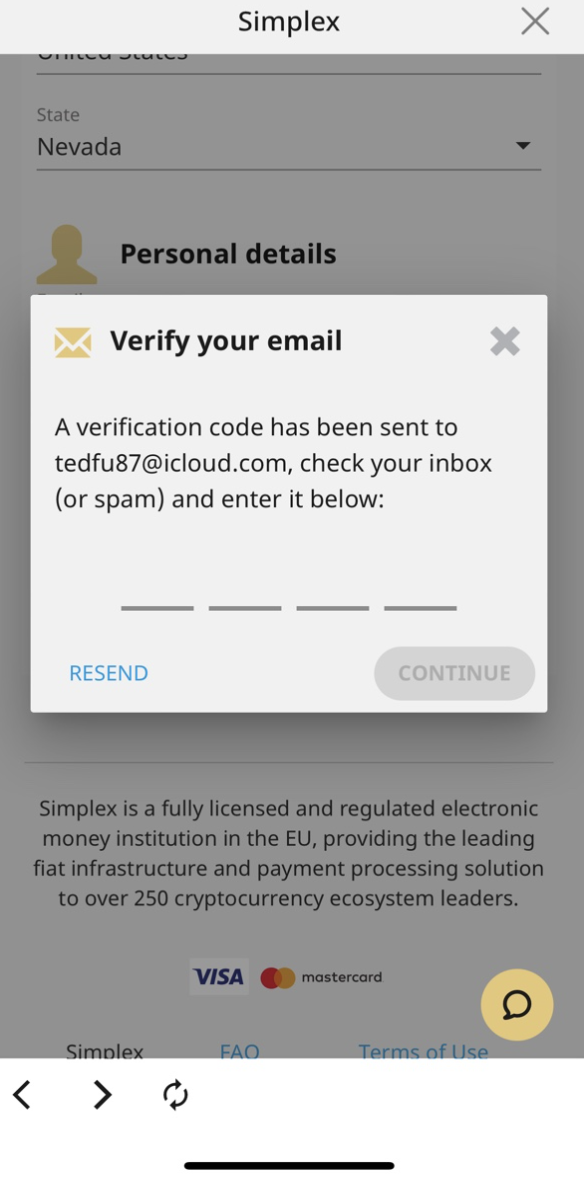
Task: Click the Continue button
Action: (x=455, y=673)
